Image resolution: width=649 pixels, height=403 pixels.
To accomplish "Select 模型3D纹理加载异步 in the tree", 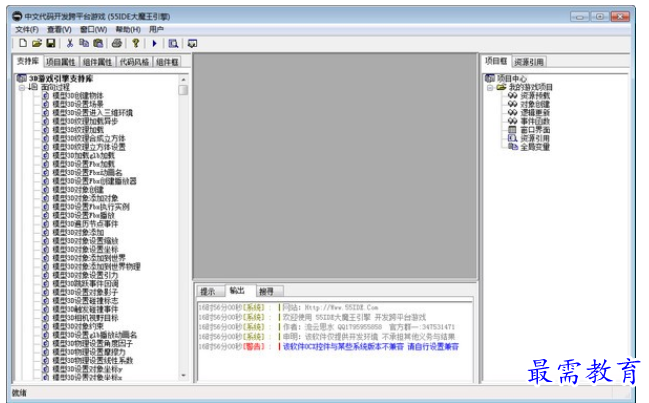I will (x=85, y=121).
